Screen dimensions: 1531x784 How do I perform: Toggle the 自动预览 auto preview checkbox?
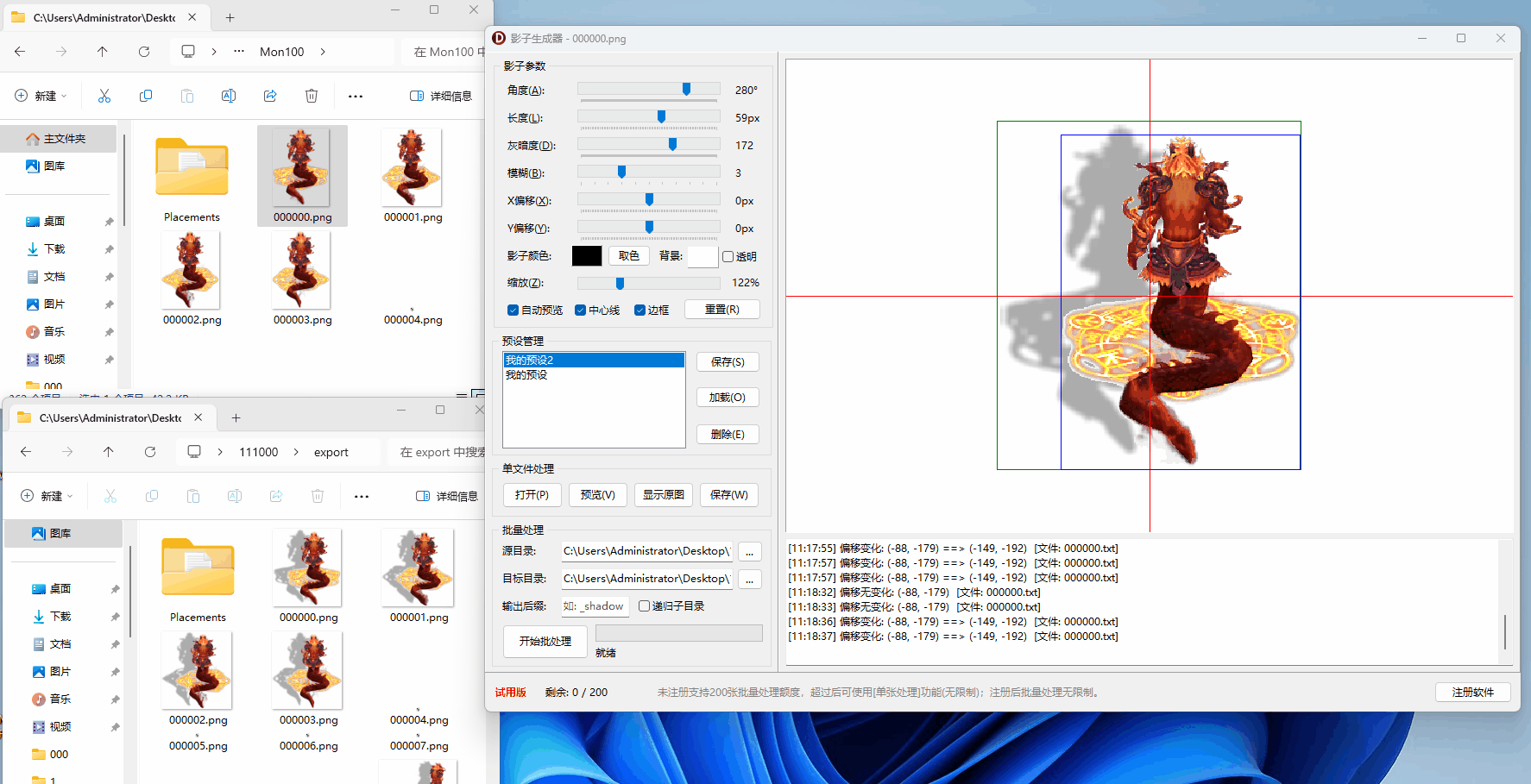point(513,310)
